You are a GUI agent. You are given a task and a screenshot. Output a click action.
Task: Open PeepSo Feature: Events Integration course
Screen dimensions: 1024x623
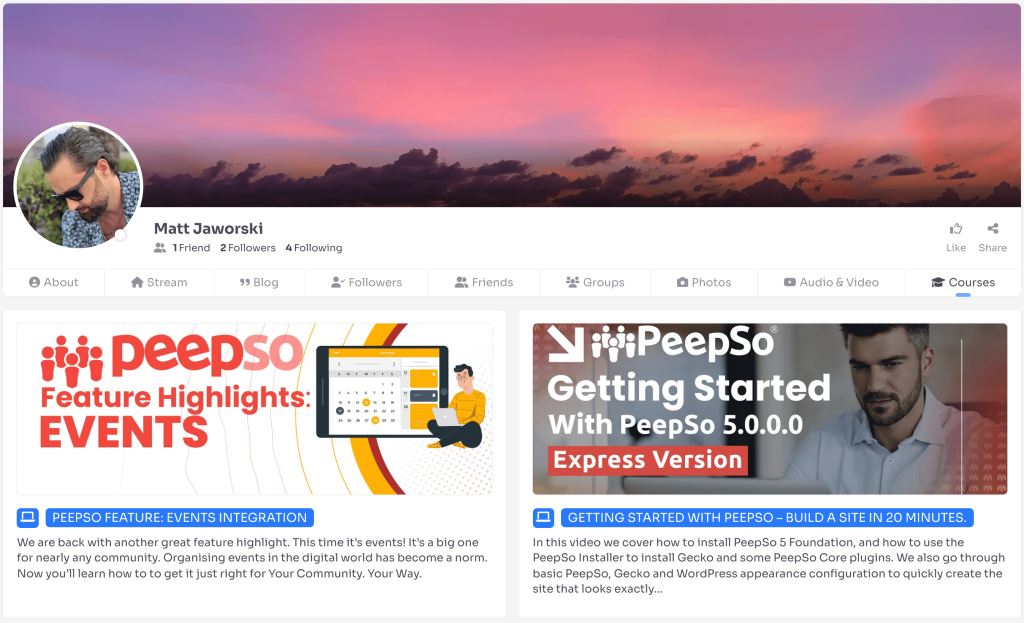coord(180,518)
